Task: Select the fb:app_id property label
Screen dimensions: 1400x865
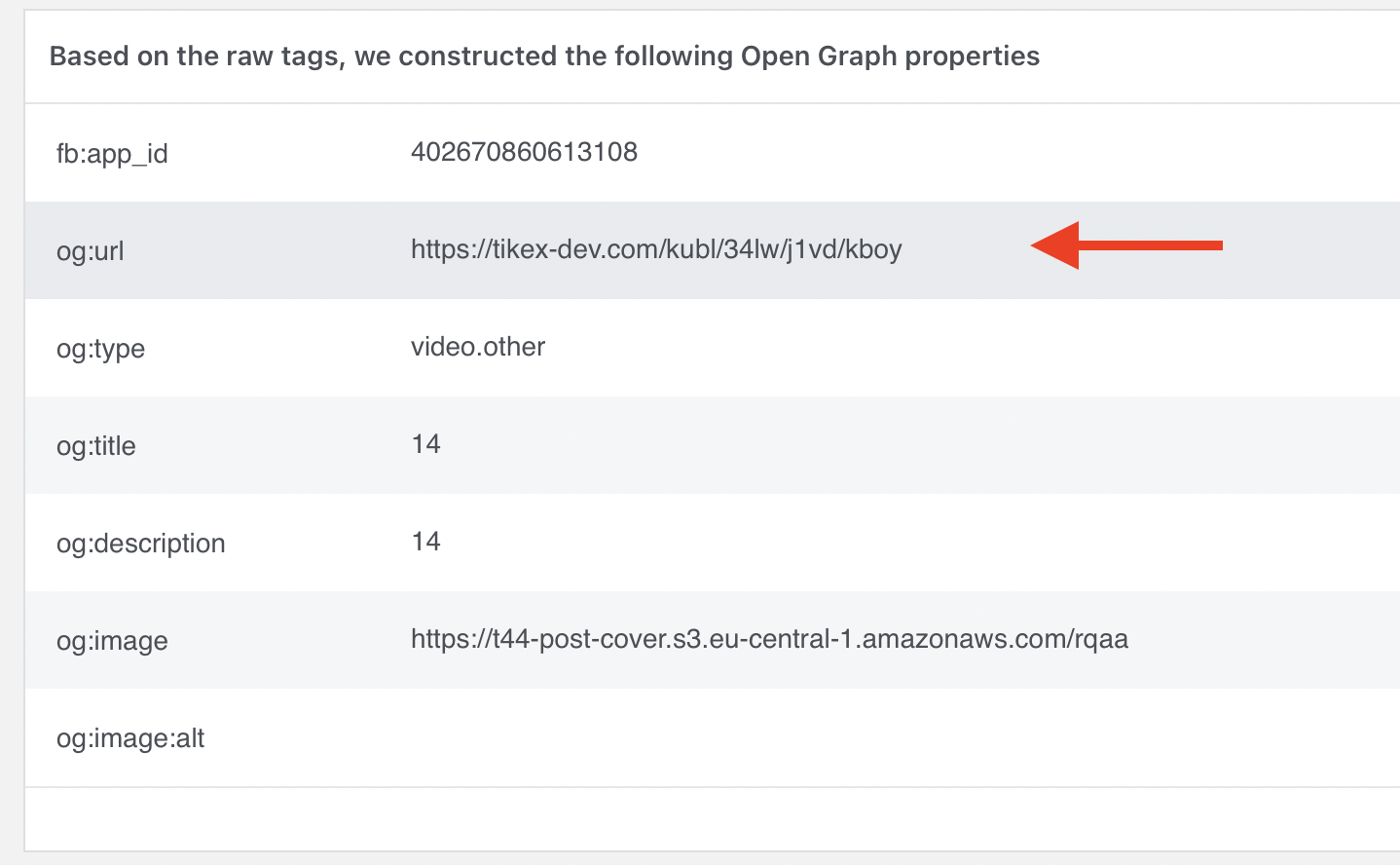Action: tap(112, 154)
